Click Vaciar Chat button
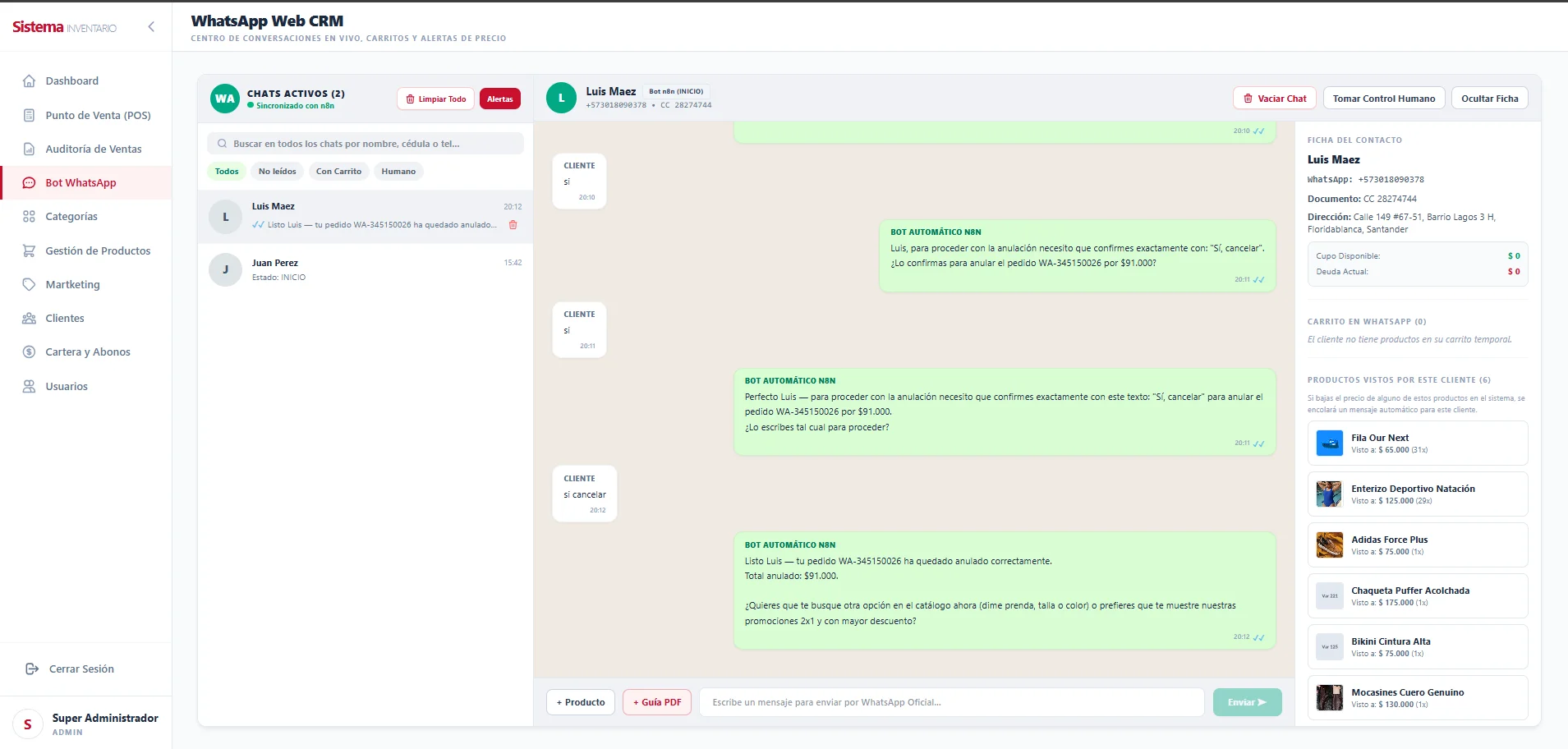The image size is (1568, 749). [x=1275, y=99]
